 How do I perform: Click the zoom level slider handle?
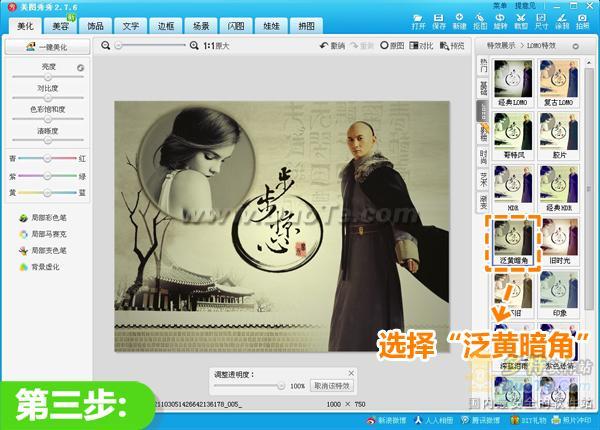pyautogui.click(x=119, y=46)
